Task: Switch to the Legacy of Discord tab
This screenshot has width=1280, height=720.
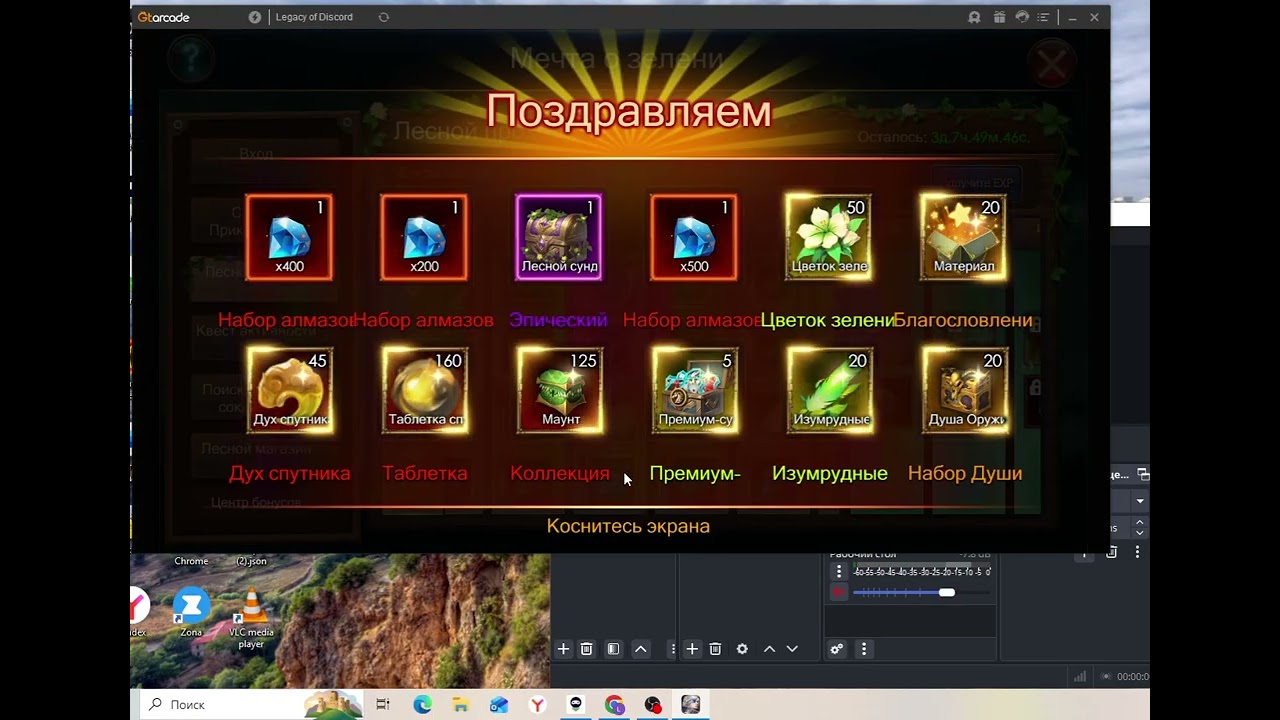Action: pos(314,17)
